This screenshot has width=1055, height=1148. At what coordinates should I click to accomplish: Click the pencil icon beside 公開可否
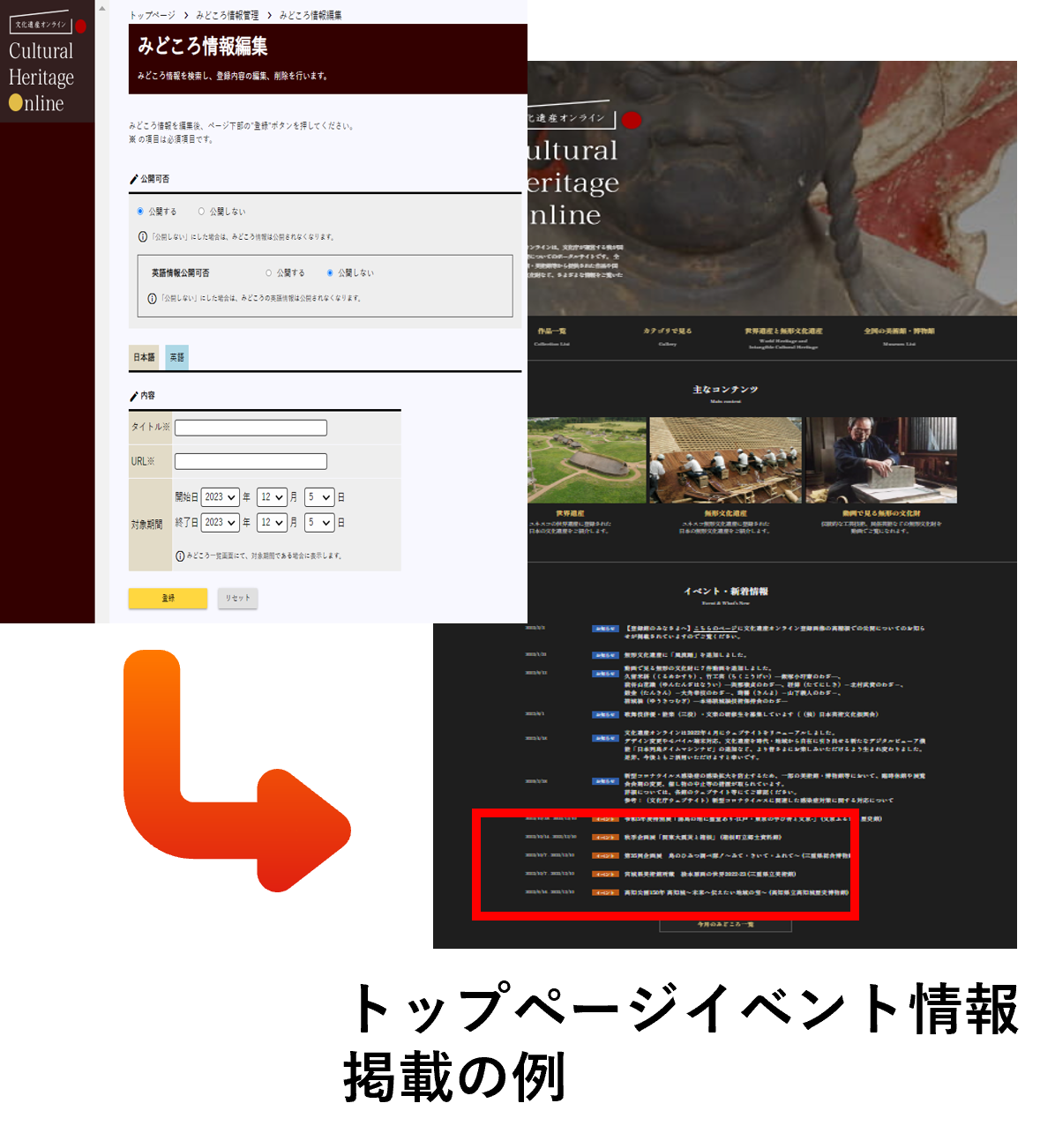tap(134, 179)
